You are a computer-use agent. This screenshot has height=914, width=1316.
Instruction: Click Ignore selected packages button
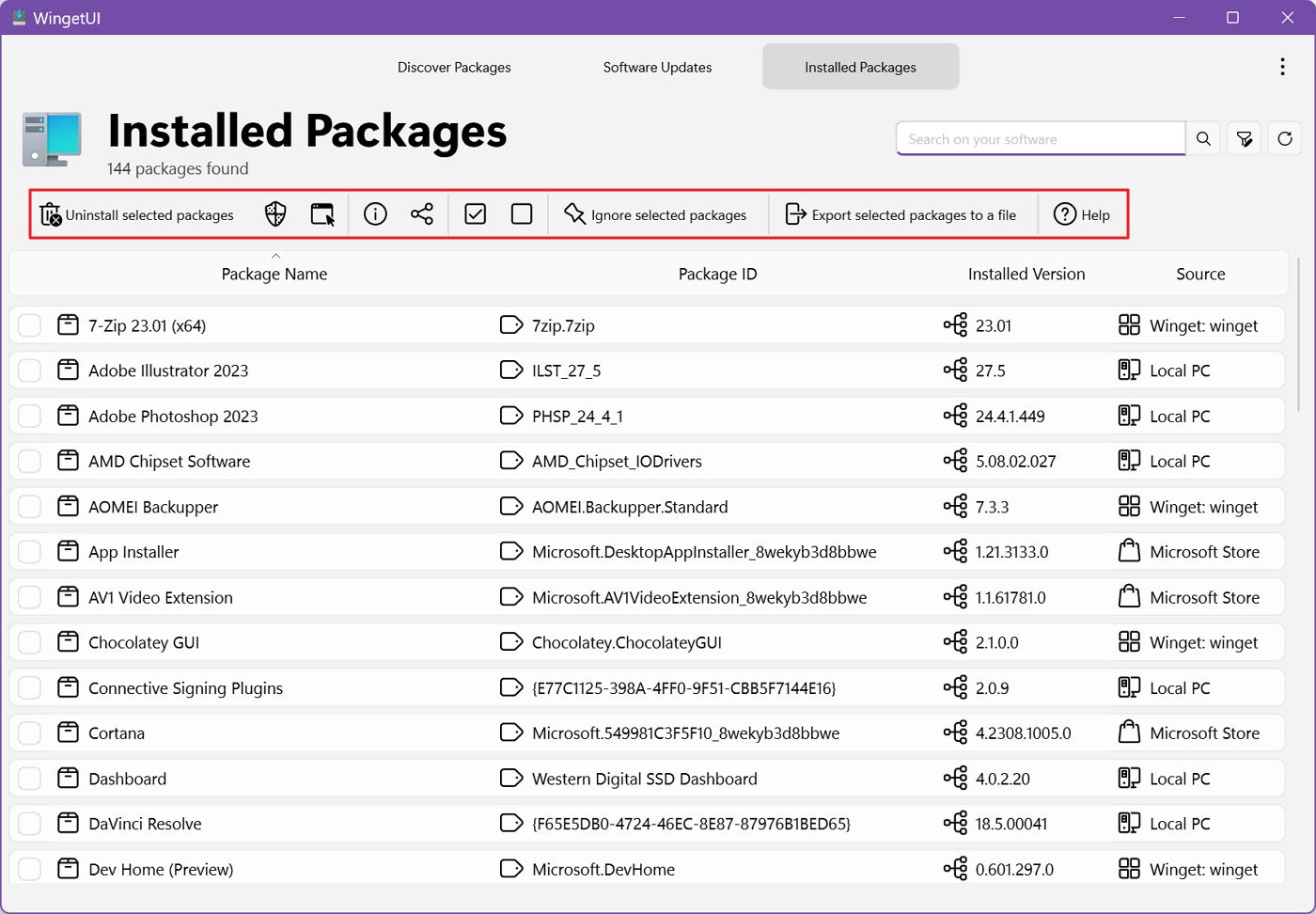655,214
